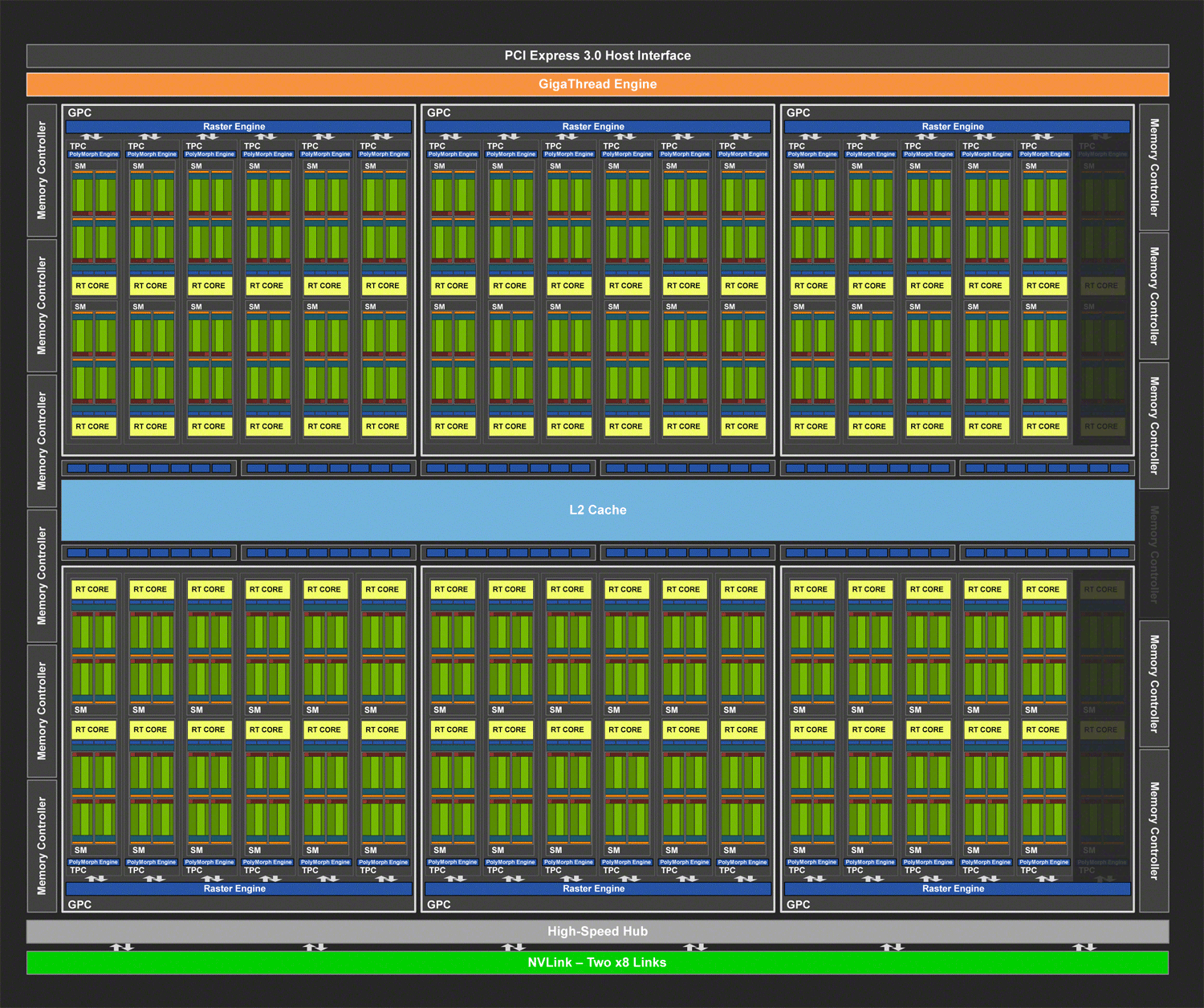Select the orange GigaThread Engine block
This screenshot has height=1008, width=1204.
point(597,84)
